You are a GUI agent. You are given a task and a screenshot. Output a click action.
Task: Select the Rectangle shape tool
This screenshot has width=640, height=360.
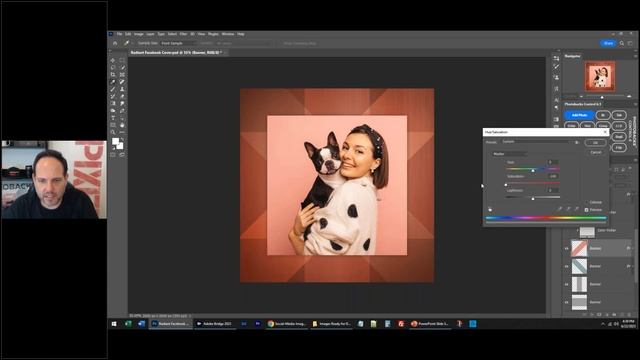point(113,125)
